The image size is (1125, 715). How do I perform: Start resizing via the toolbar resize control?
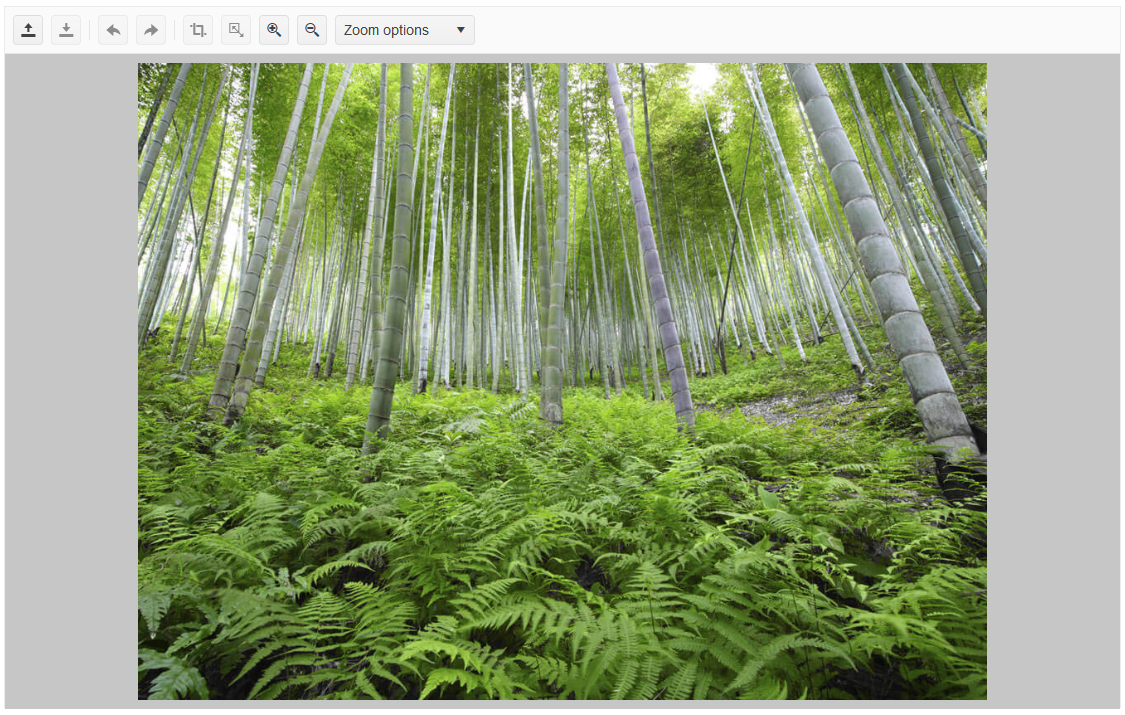pyautogui.click(x=235, y=29)
